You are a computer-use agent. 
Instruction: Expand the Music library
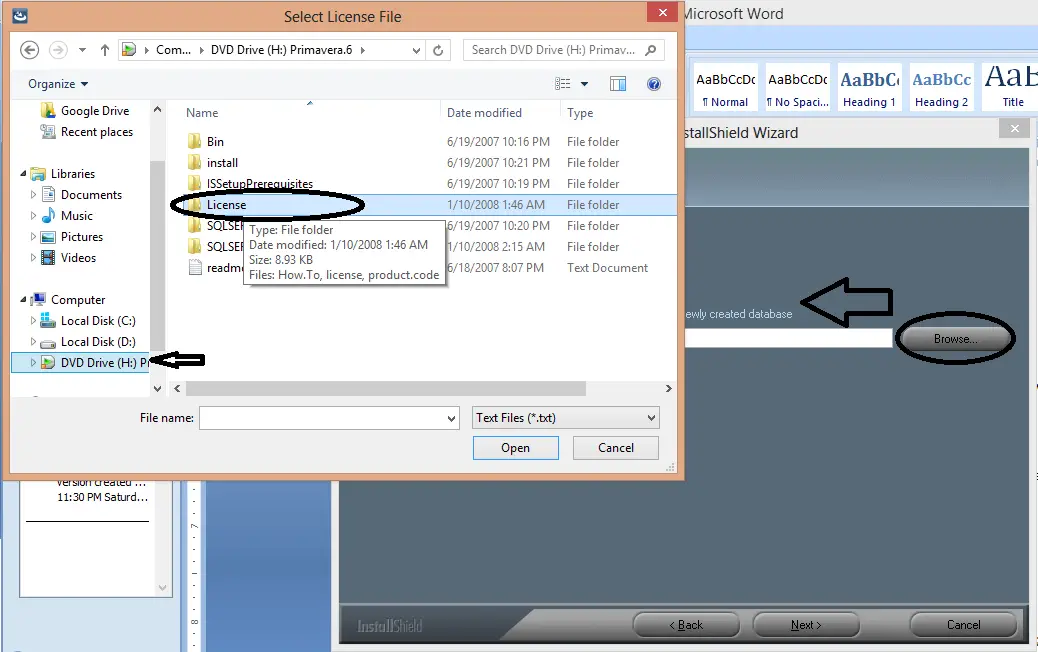(33, 216)
